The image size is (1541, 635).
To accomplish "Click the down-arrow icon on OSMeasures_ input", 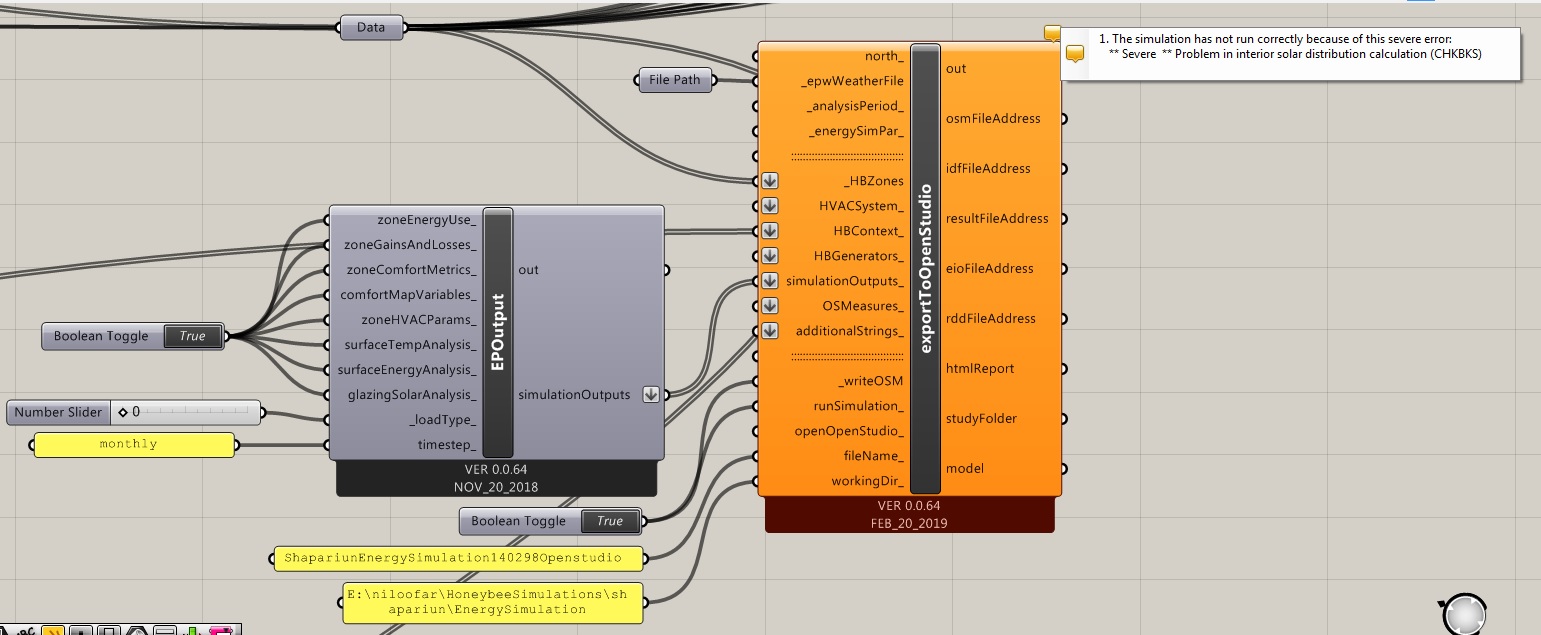I will [769, 306].
